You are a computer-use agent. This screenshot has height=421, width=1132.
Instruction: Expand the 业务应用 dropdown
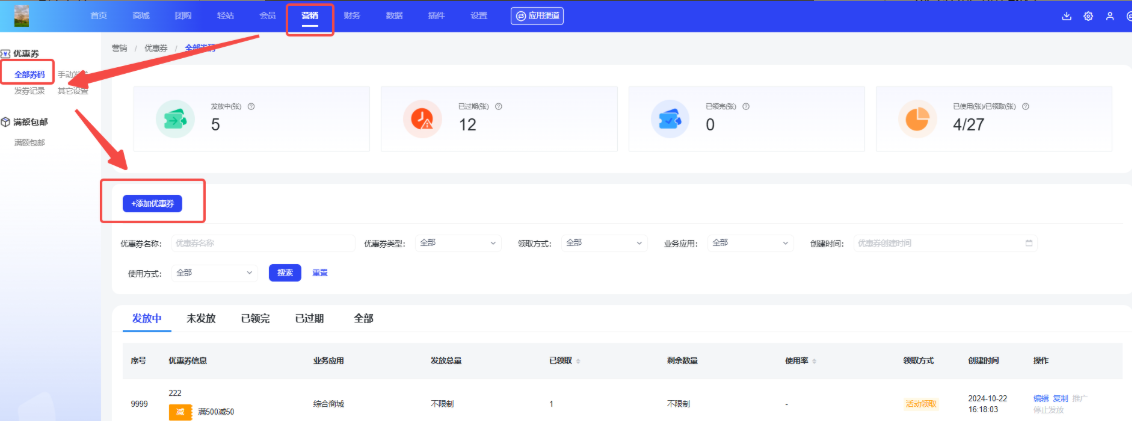(x=750, y=243)
